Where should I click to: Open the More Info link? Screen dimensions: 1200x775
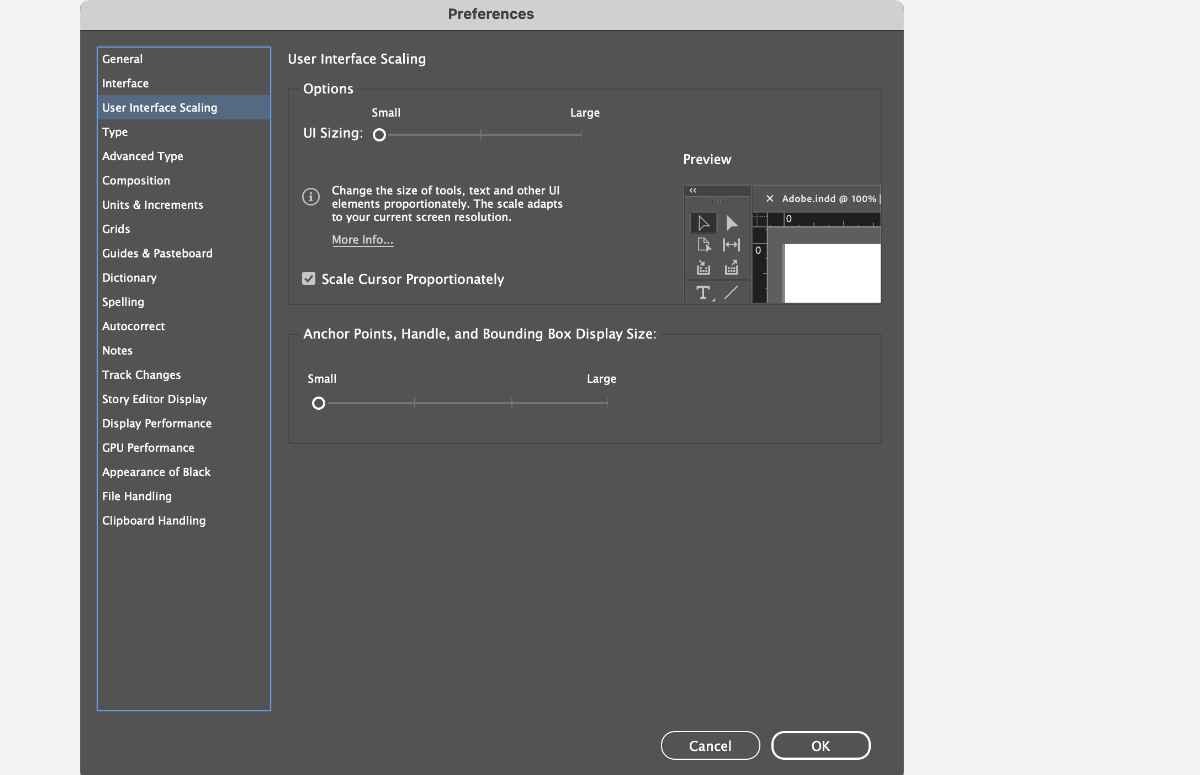[x=362, y=239]
